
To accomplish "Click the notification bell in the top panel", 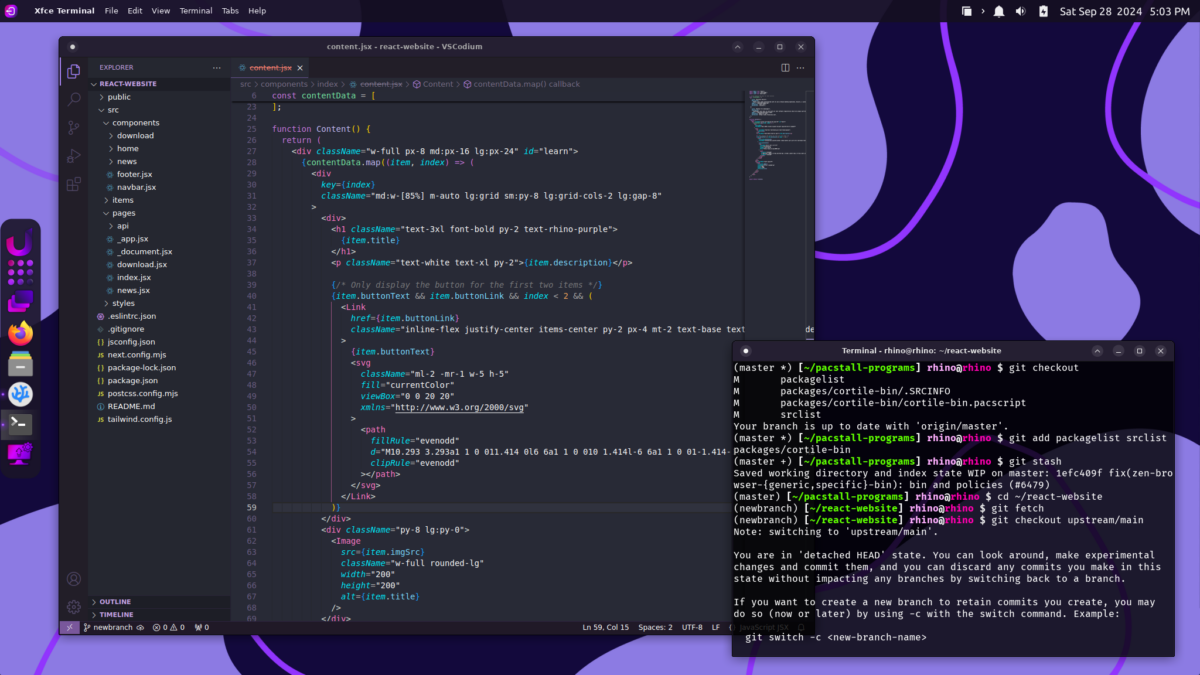I will pyautogui.click(x=999, y=11).
